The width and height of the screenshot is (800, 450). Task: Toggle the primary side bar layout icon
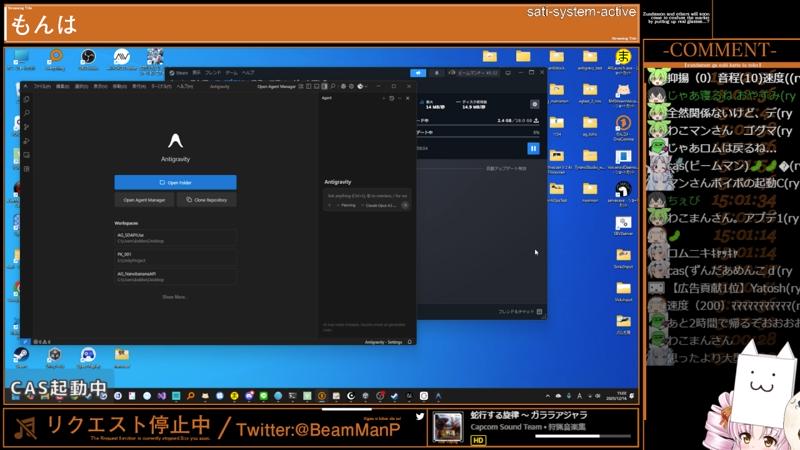[x=308, y=86]
